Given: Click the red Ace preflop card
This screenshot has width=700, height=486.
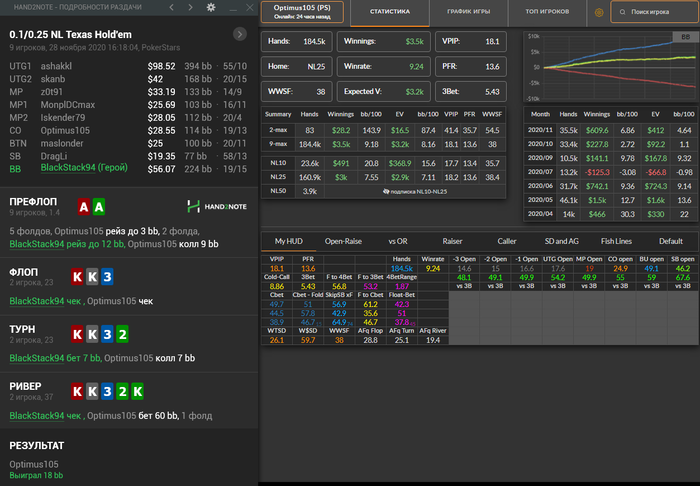Looking at the screenshot, I should point(83,207).
